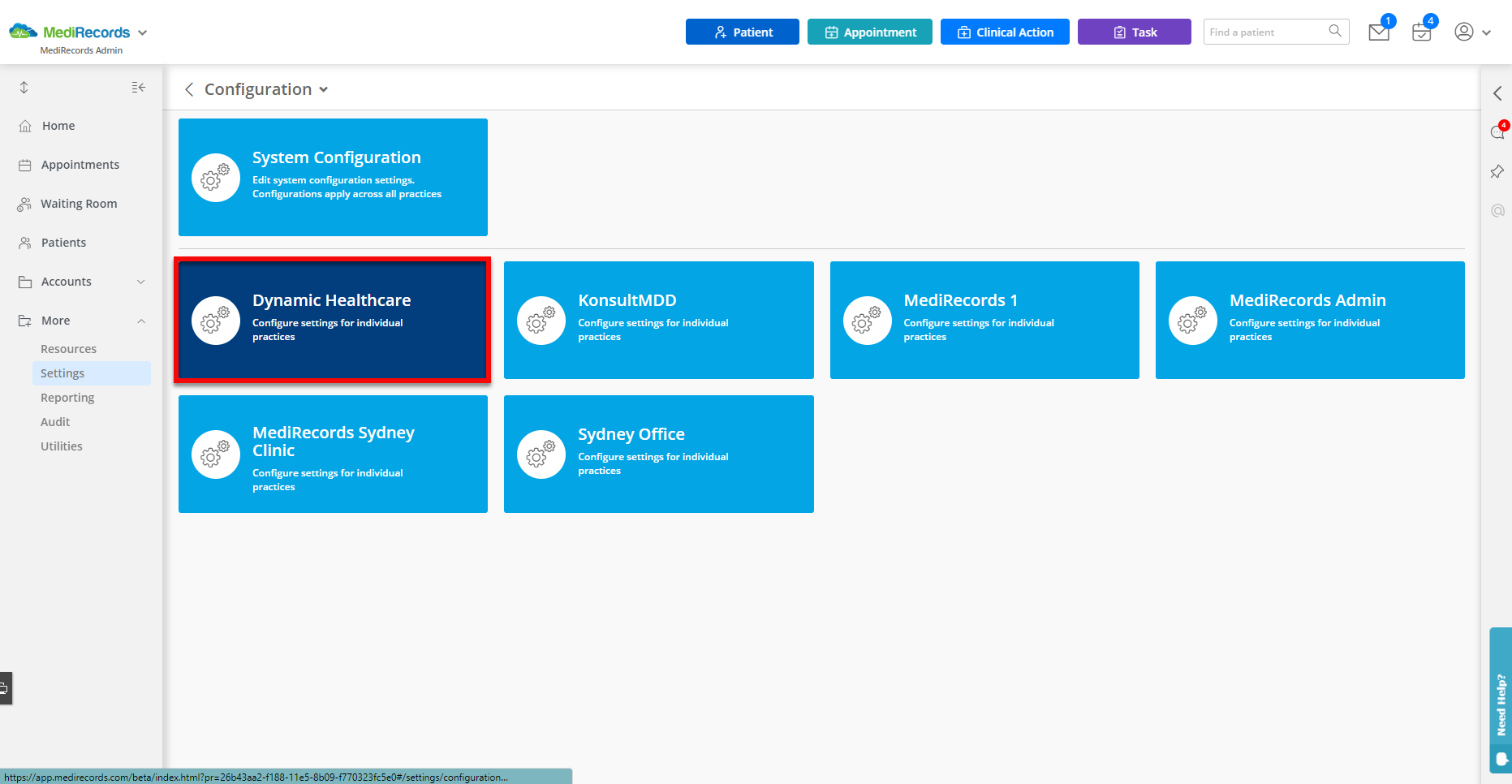Open Sydney Office practice settings

[x=659, y=454]
